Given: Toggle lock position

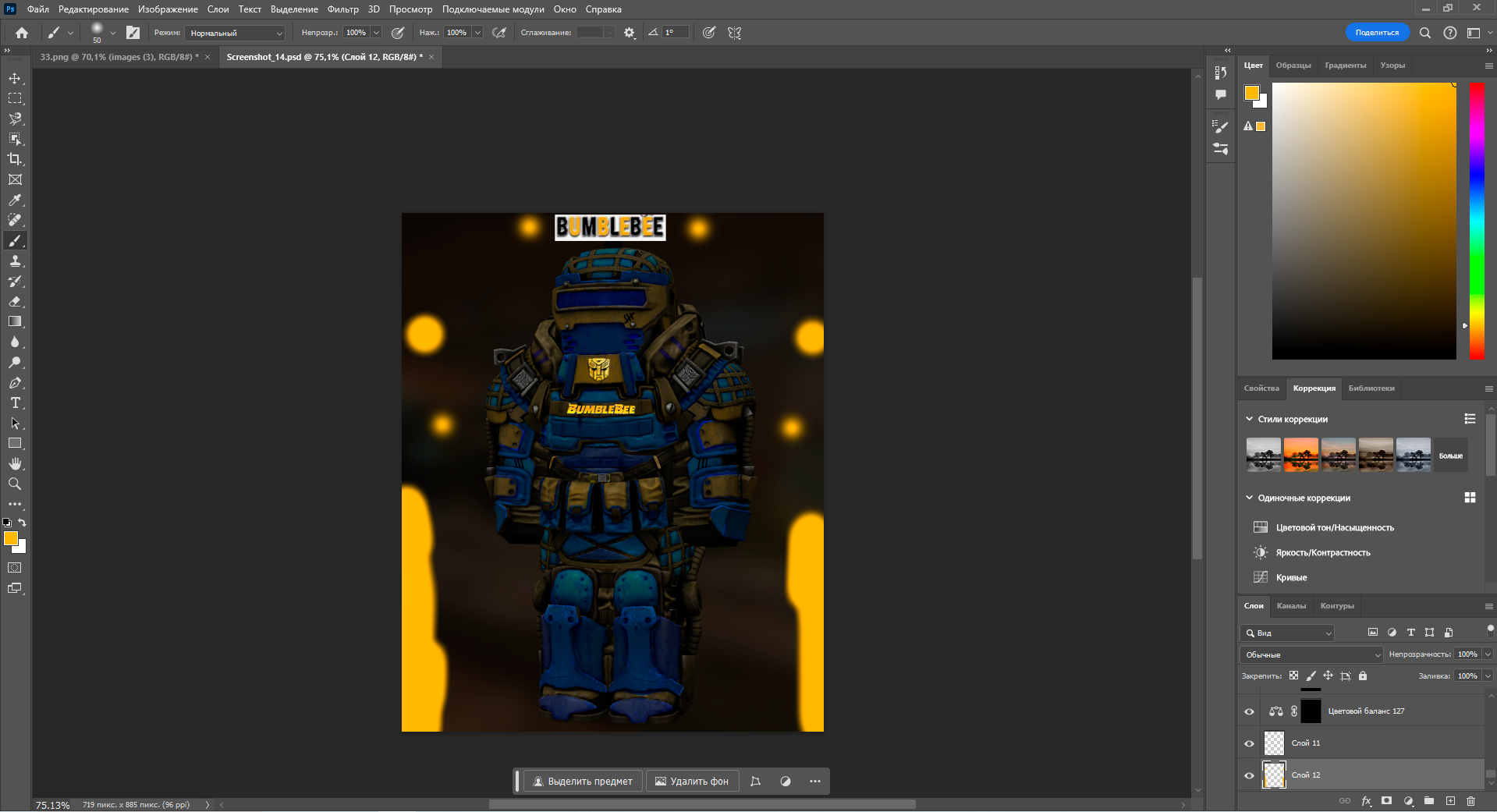Looking at the screenshot, I should [1328, 675].
